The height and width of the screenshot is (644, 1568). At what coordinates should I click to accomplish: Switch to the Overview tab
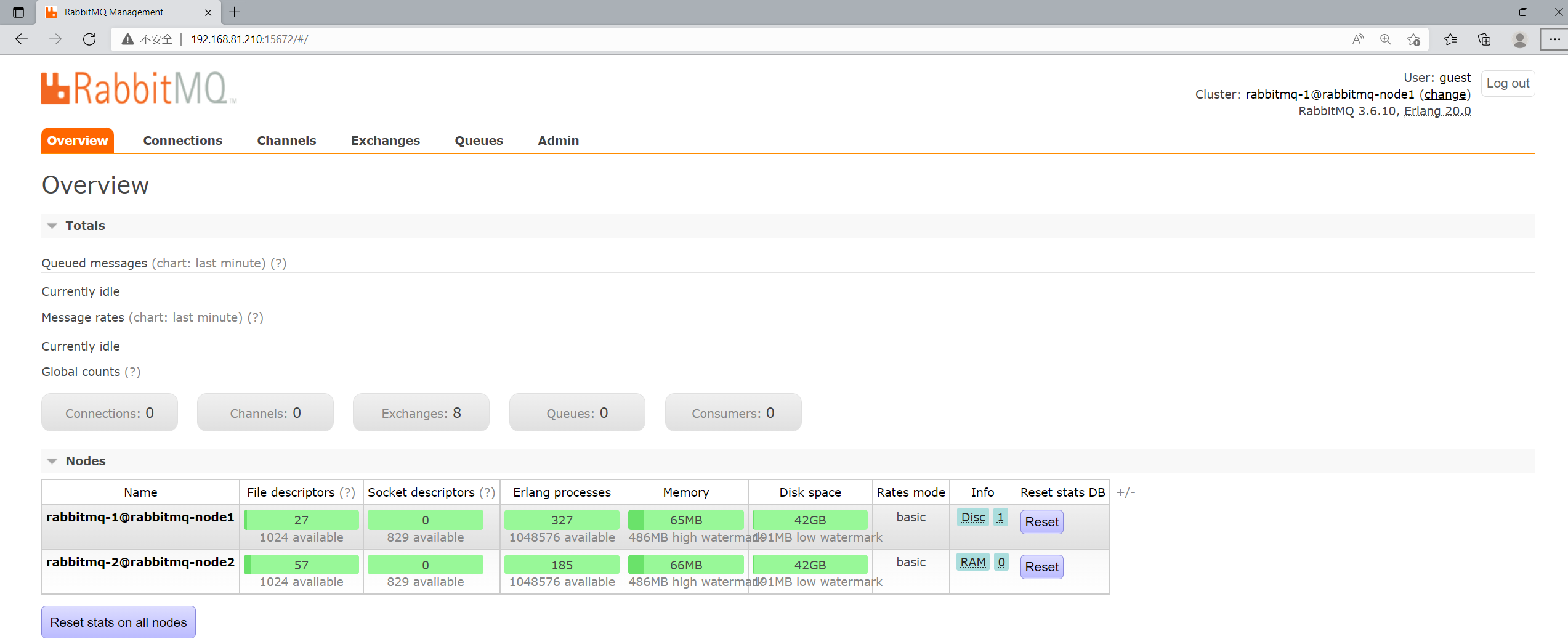tap(78, 141)
